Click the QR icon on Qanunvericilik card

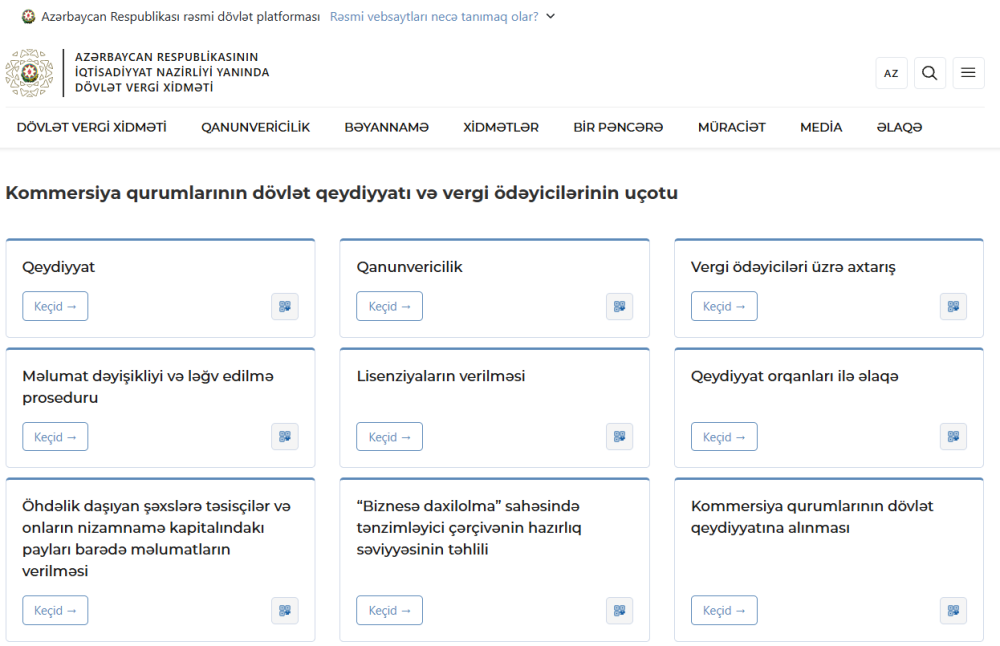(619, 307)
